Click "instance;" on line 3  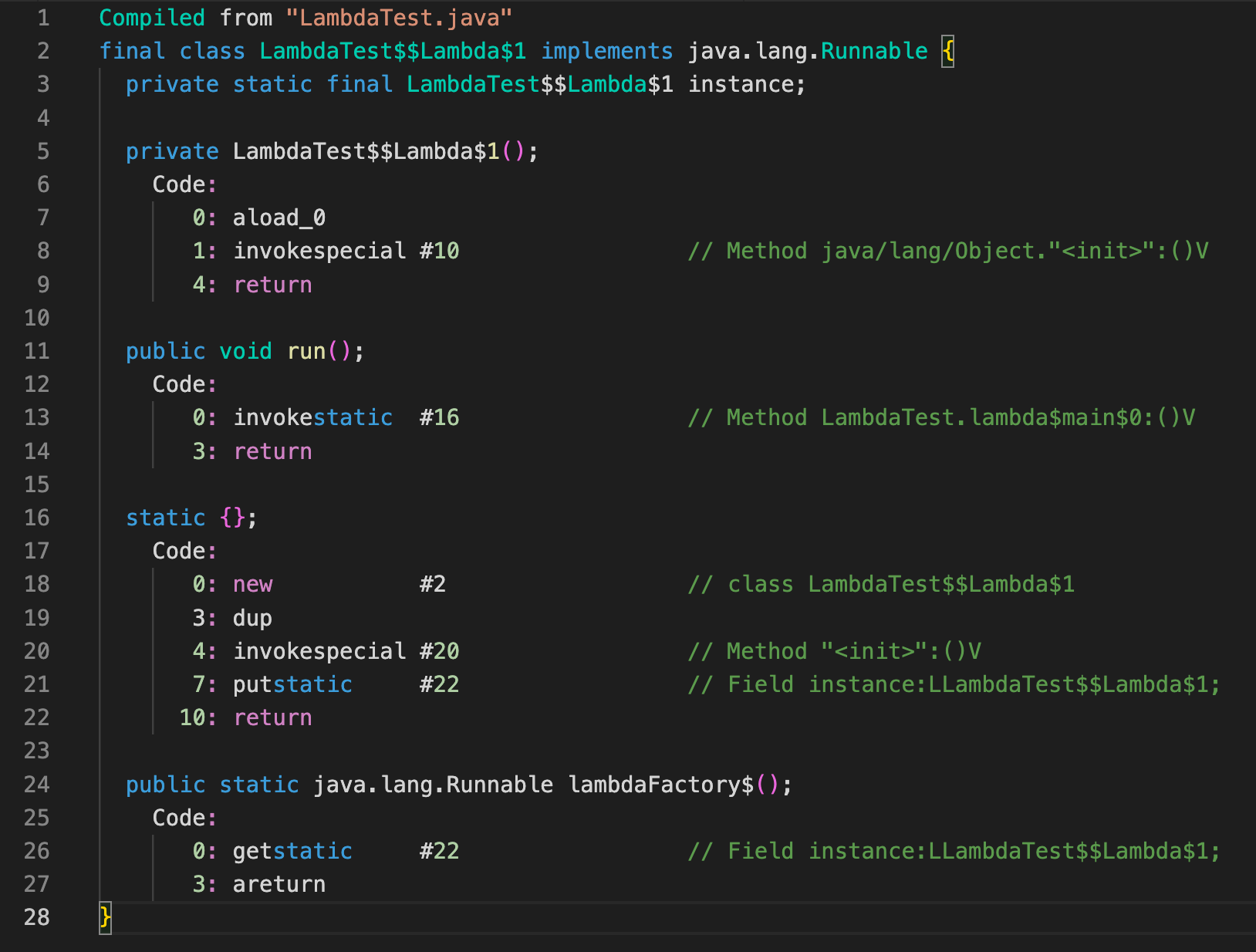tap(747, 84)
